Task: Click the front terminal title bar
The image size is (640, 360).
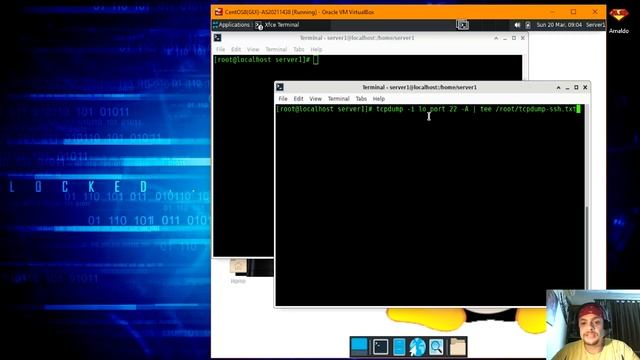Action: [419, 87]
